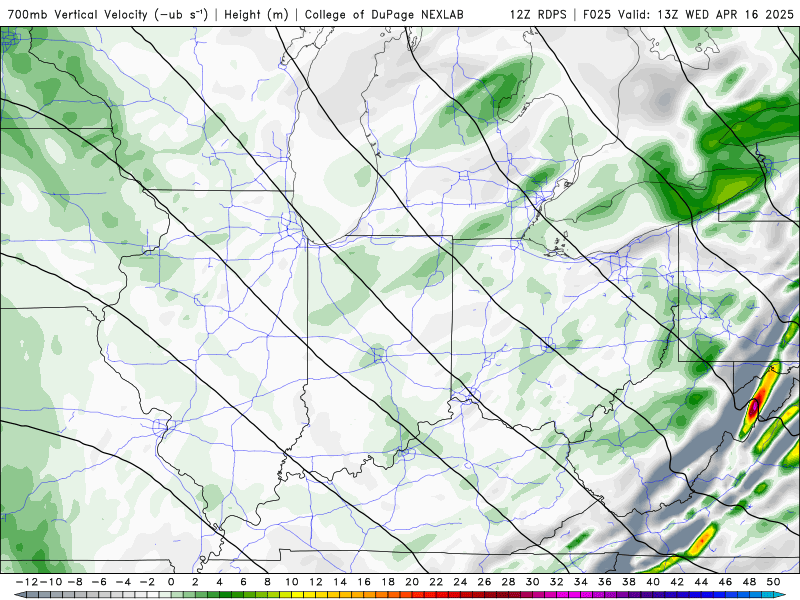Screen dimensions: 800x600
Task: Click the '40' color scale label
Action: pos(653,582)
